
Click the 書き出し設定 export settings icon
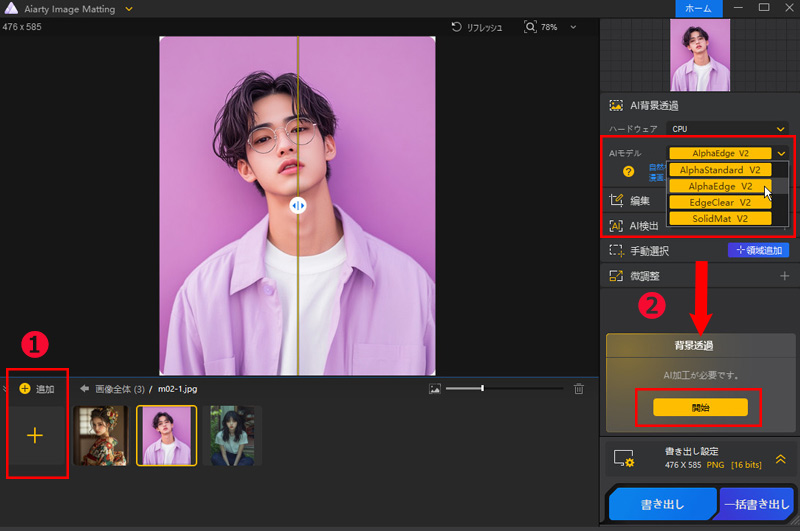tap(623, 458)
